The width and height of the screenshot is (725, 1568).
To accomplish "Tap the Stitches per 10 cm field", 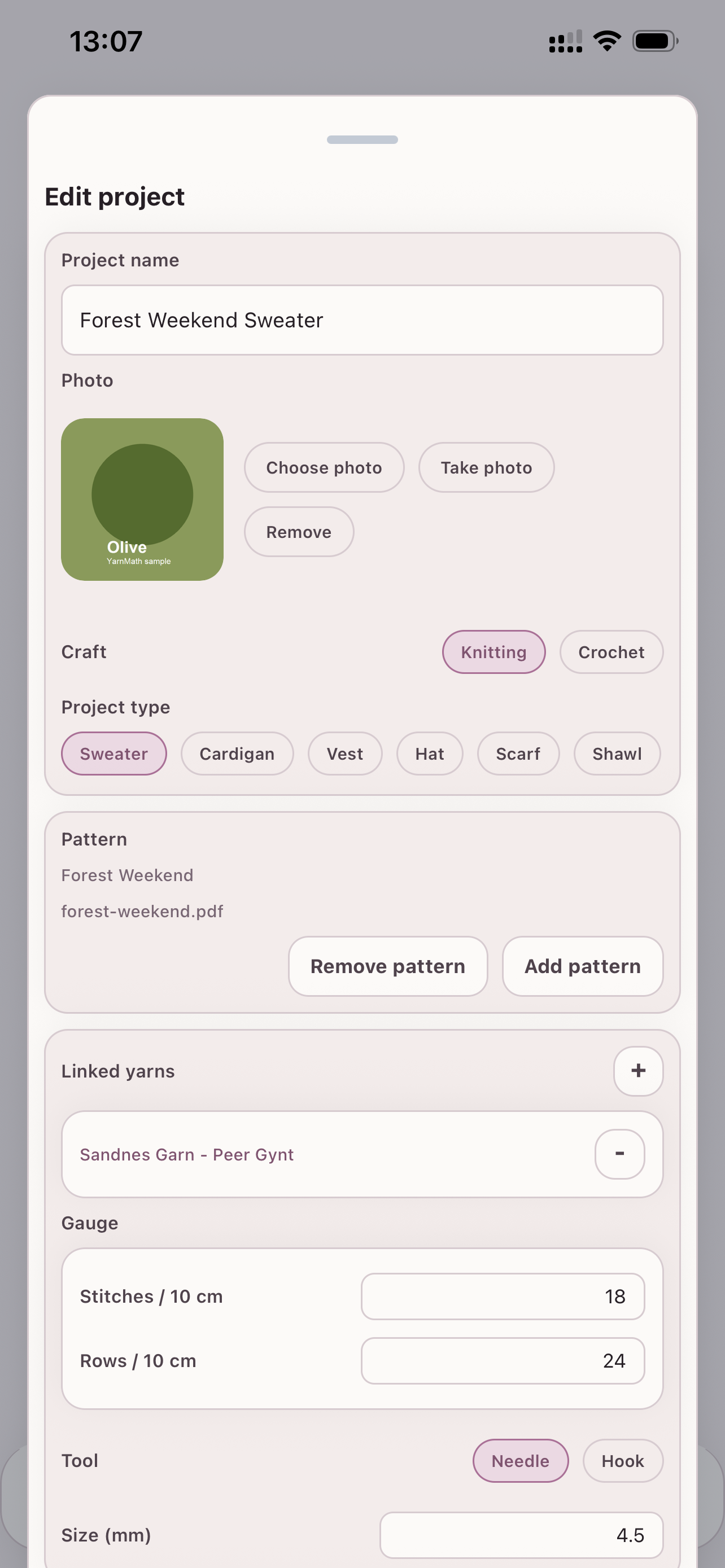I will (501, 1297).
